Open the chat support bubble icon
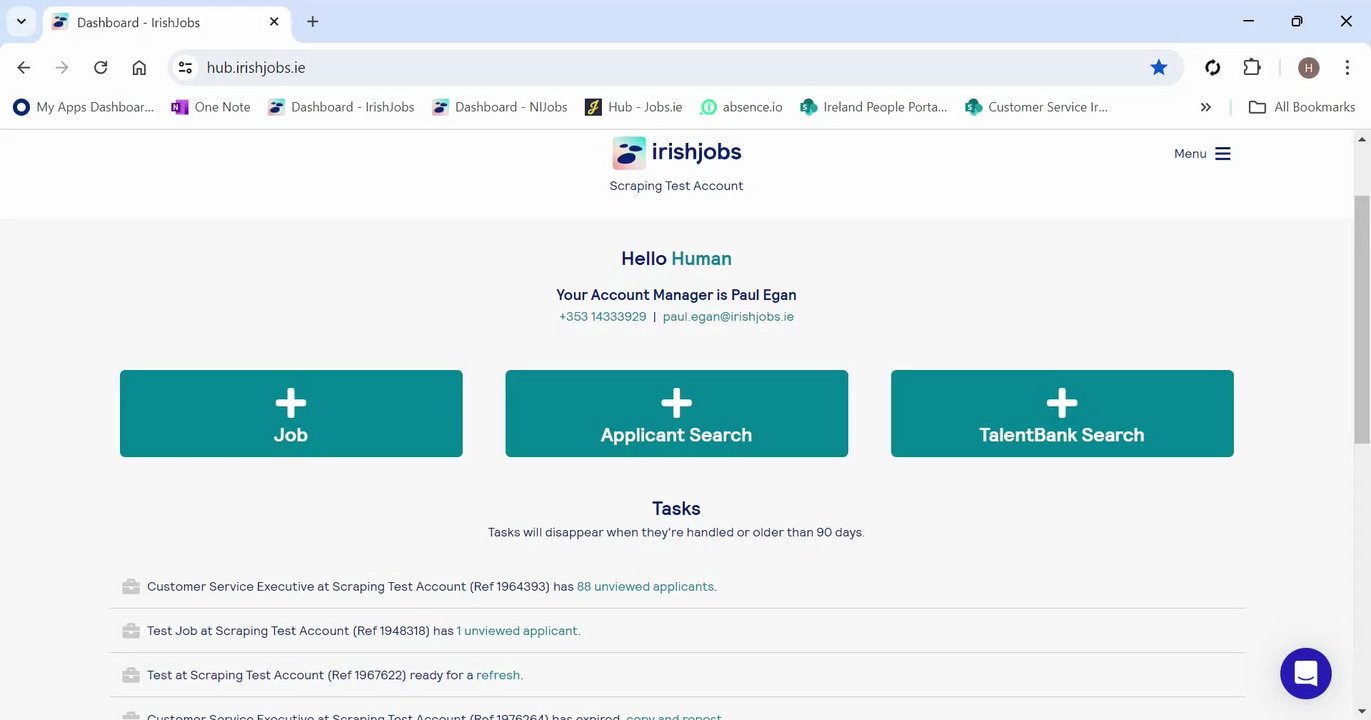Viewport: 1371px width, 720px height. point(1306,673)
